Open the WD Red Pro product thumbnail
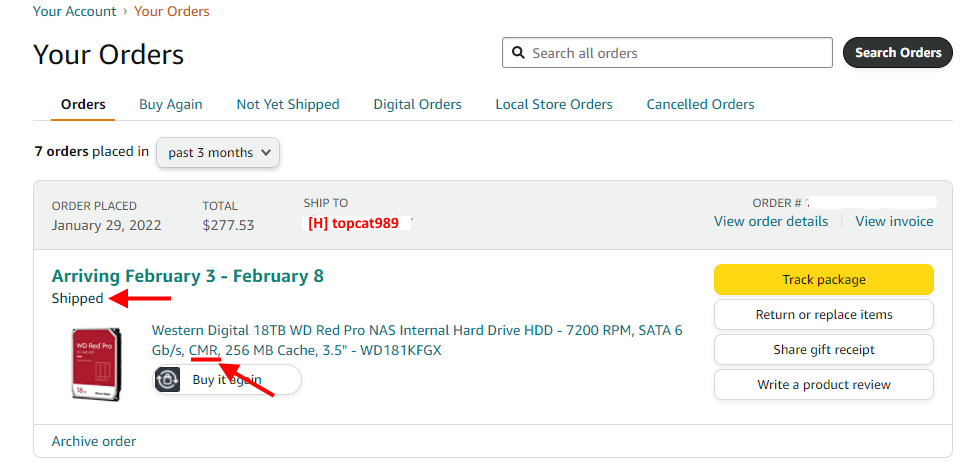This screenshot has width=966, height=462. click(x=96, y=363)
